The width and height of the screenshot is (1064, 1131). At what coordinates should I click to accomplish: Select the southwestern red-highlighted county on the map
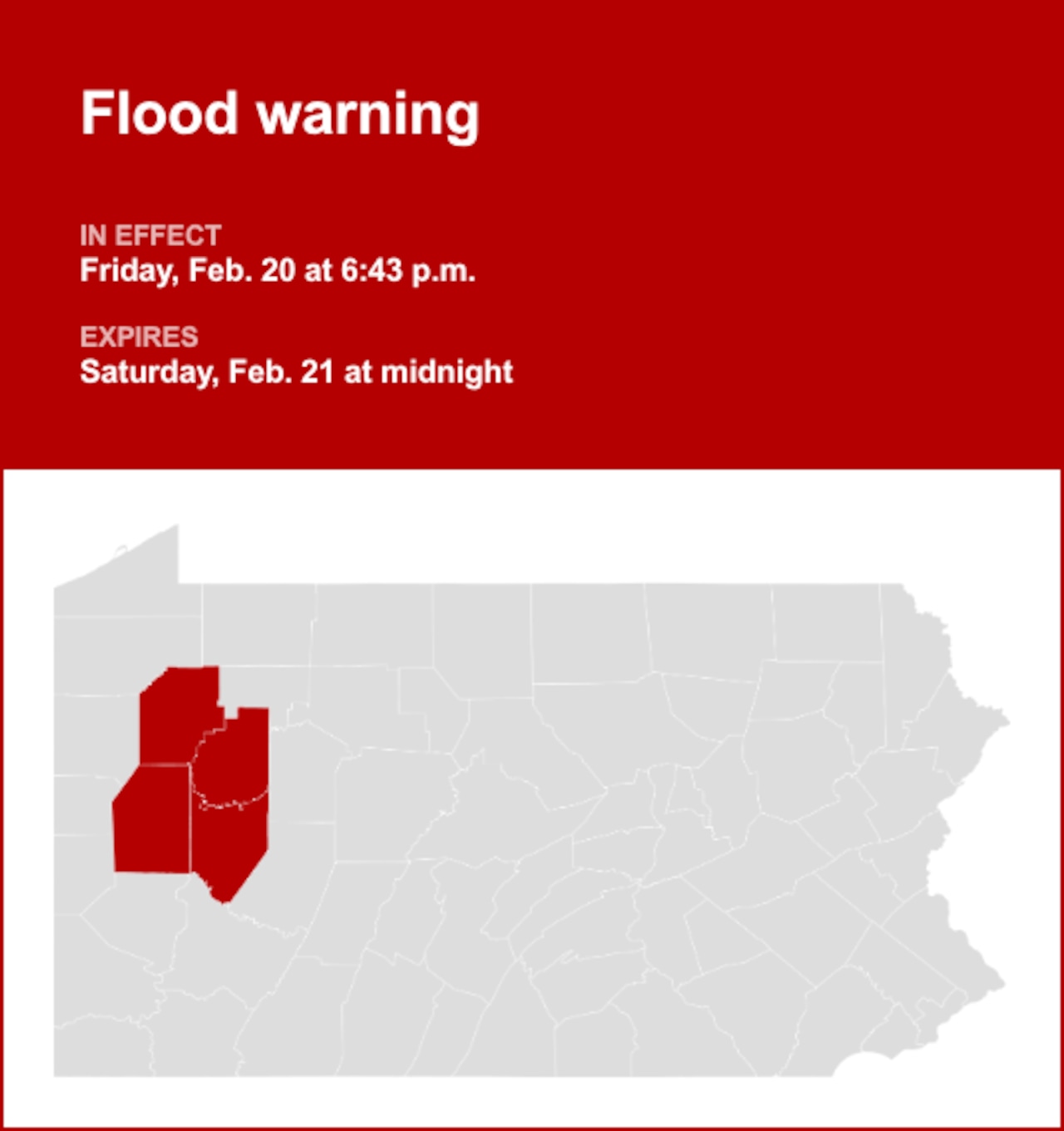tap(153, 821)
